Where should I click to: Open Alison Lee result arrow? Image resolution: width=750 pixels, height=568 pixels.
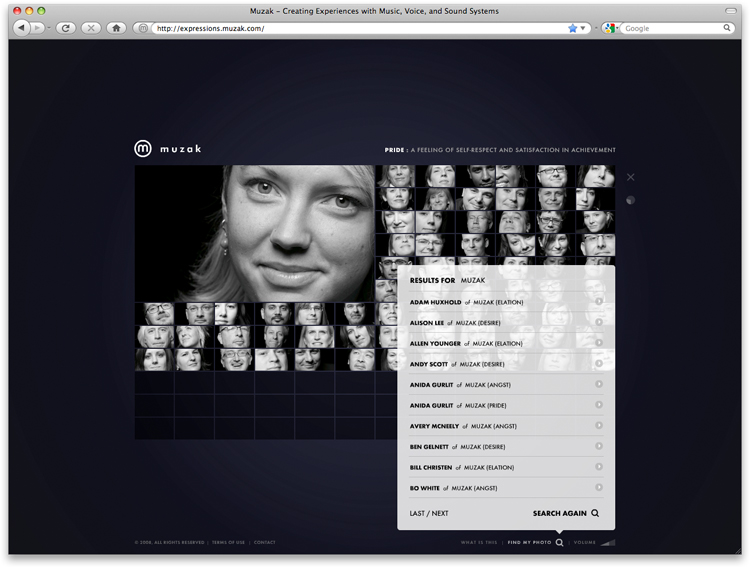coord(598,322)
